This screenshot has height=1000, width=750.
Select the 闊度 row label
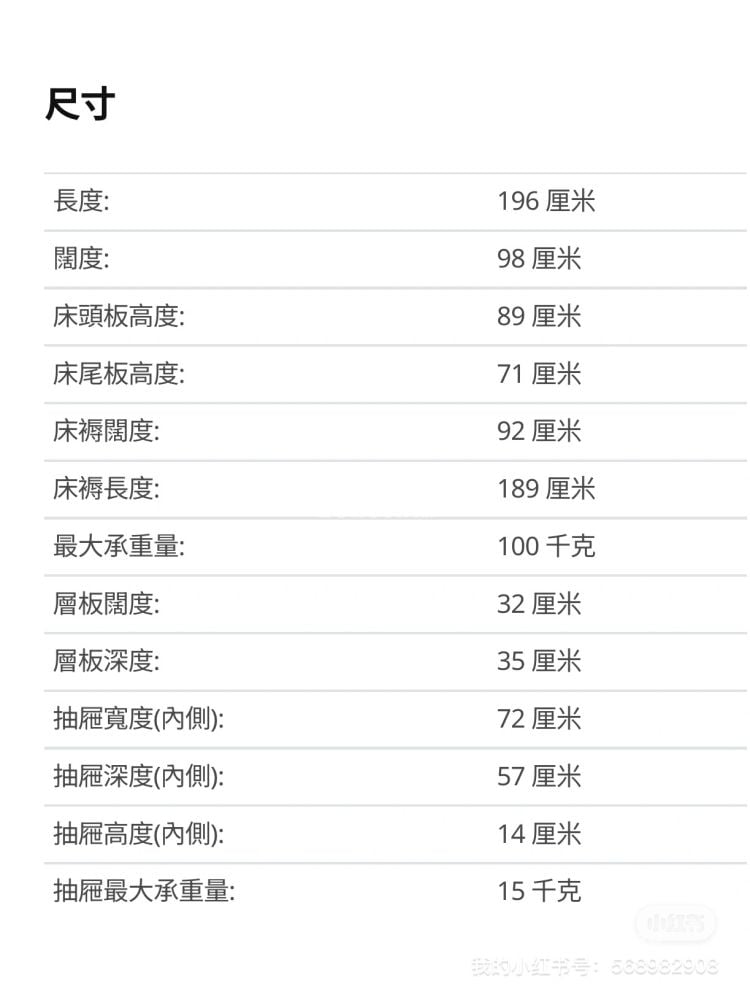click(x=82, y=258)
